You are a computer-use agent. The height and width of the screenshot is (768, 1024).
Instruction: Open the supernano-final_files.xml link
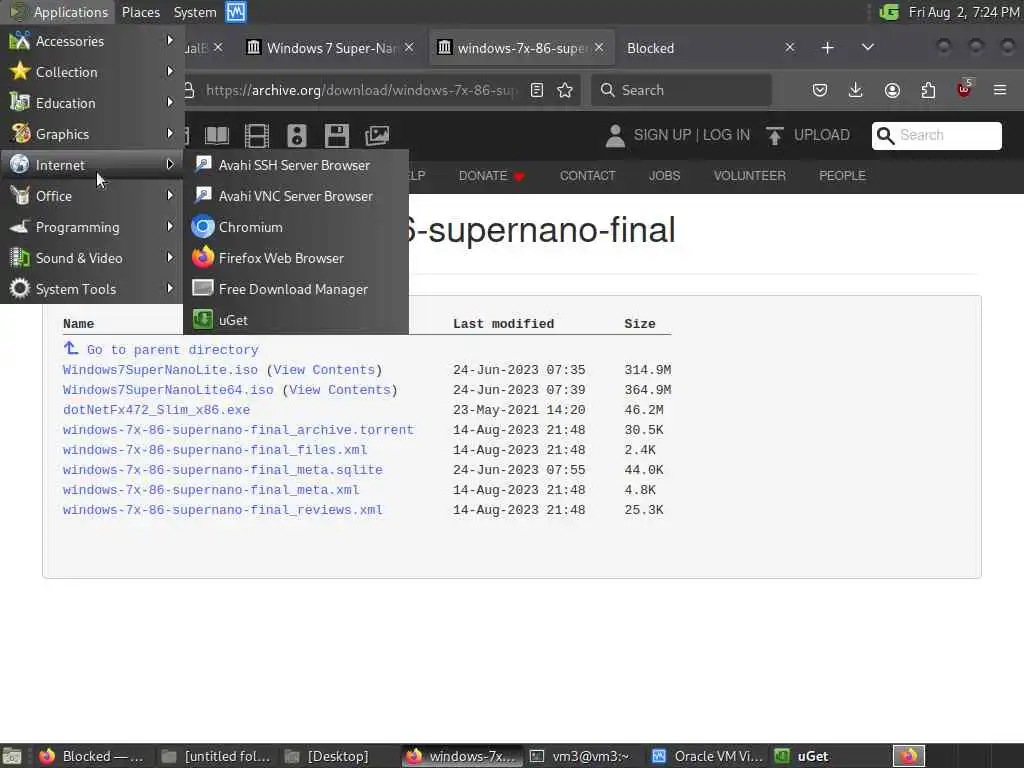215,450
